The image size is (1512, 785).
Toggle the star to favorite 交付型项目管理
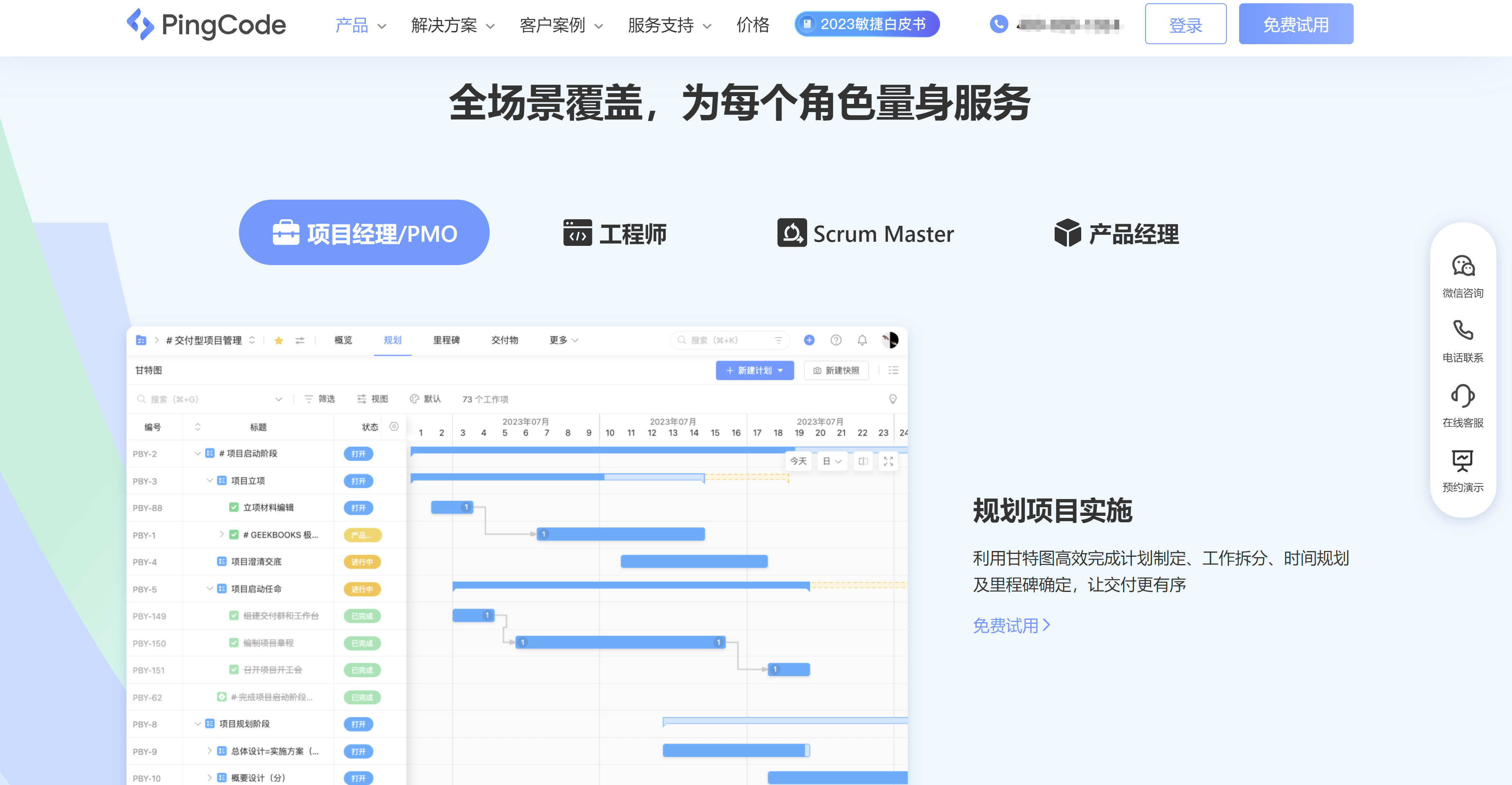[279, 340]
